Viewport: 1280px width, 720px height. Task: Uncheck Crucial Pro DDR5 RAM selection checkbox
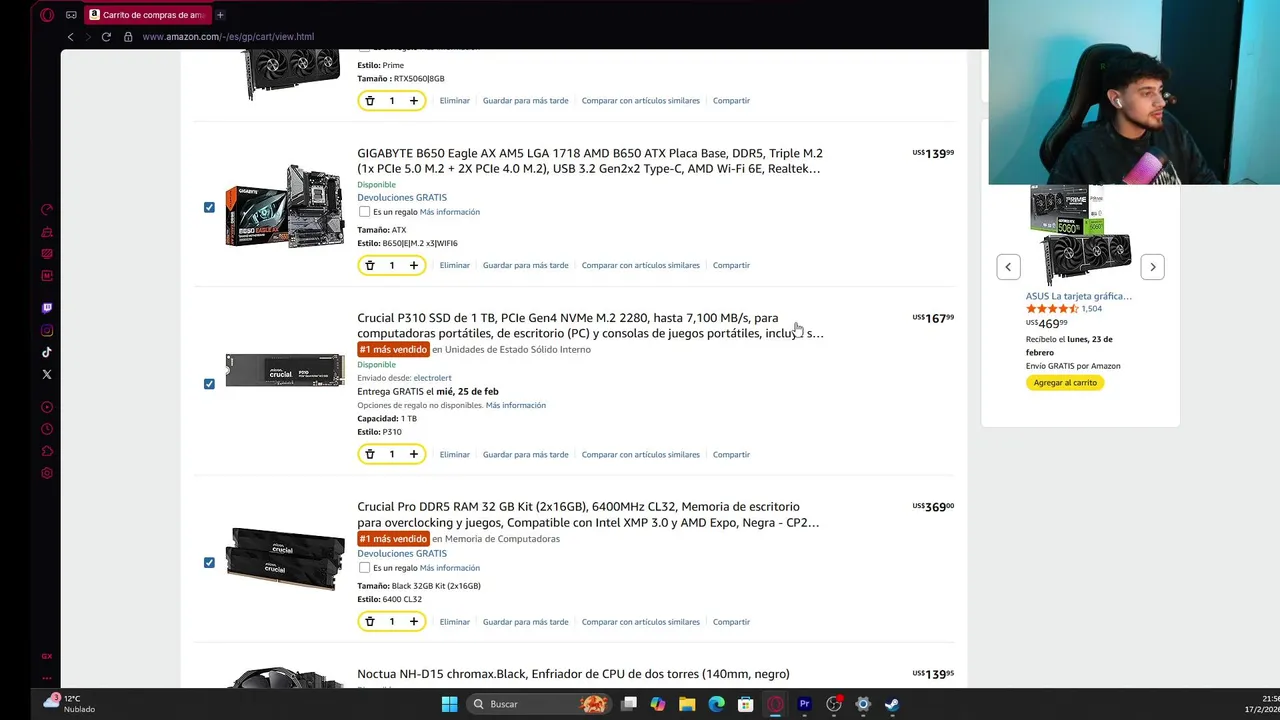(x=209, y=562)
